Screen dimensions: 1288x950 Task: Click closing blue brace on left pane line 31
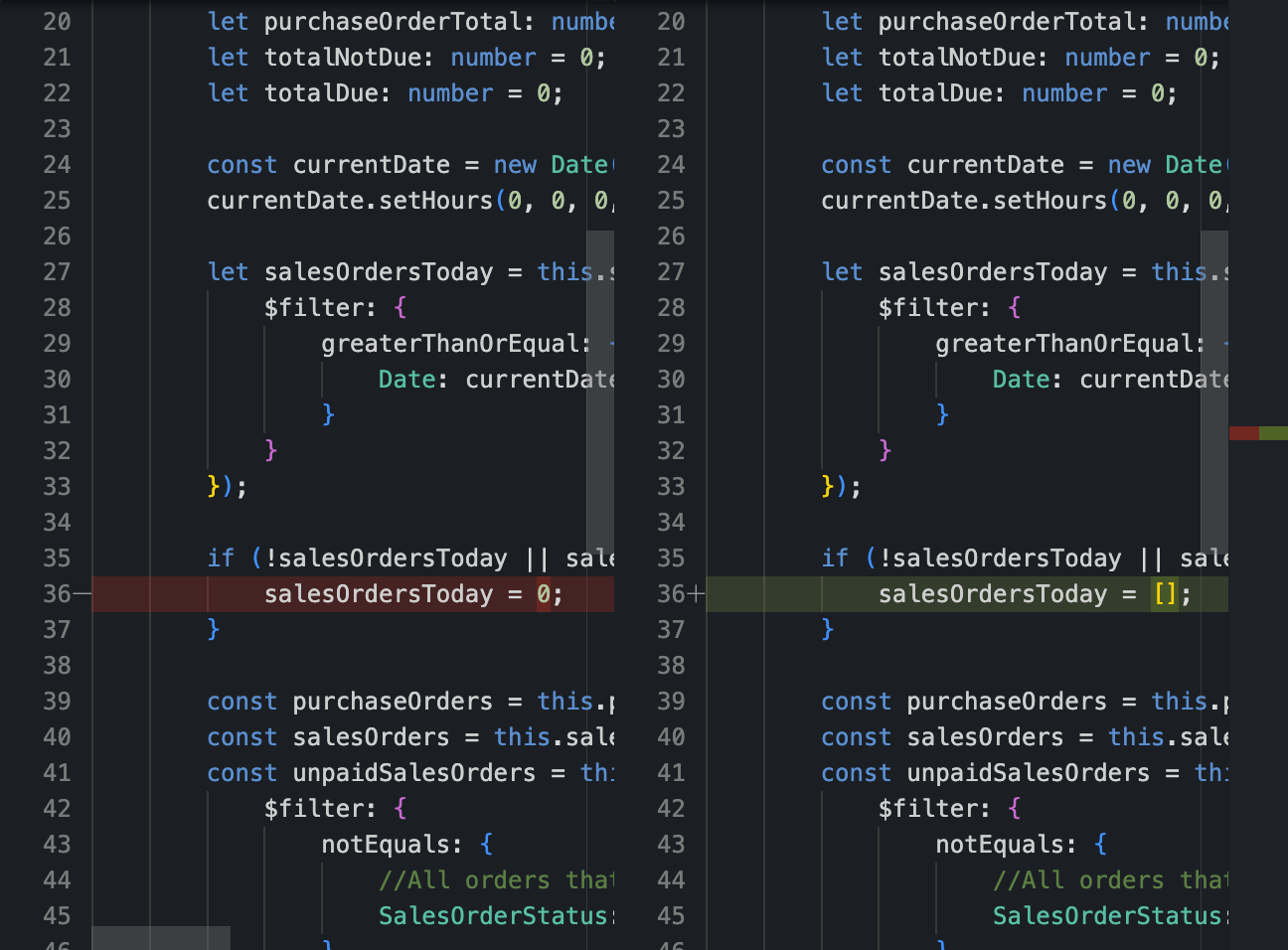(x=328, y=415)
